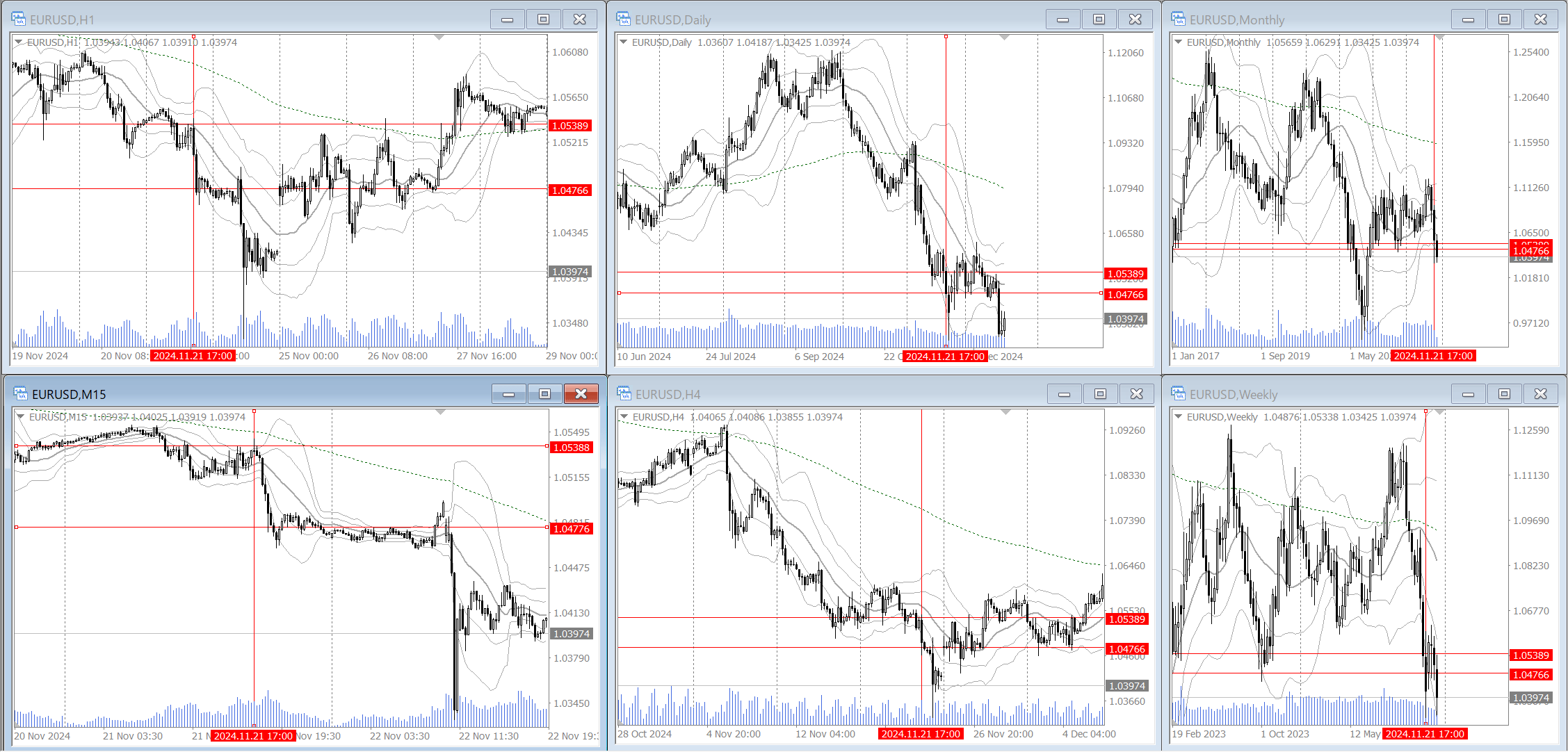Minimize the EURUSD,H4 chart window
Viewport: 1568px width, 752px height.
point(1065,394)
